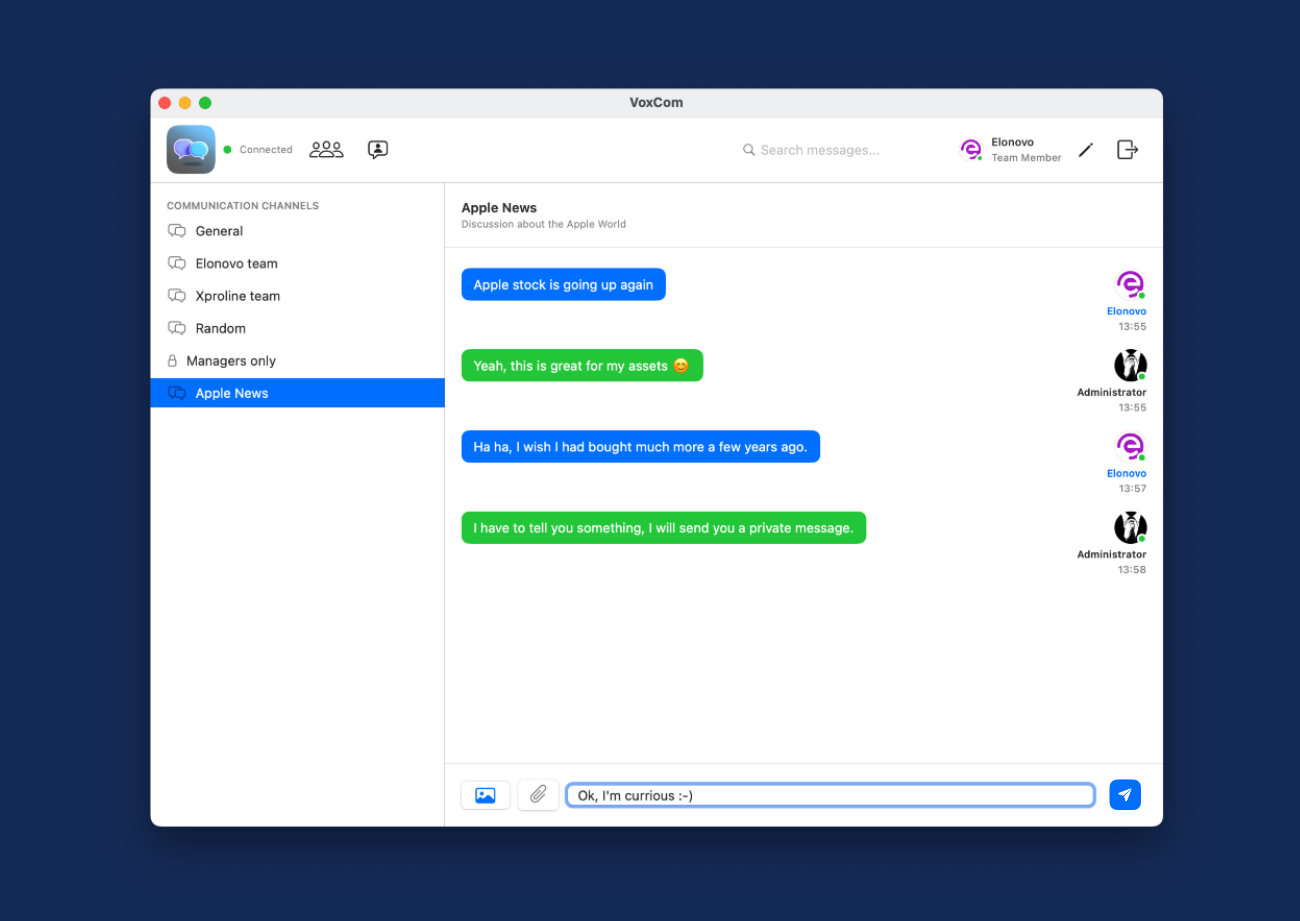Click the image upload icon button

pos(486,795)
